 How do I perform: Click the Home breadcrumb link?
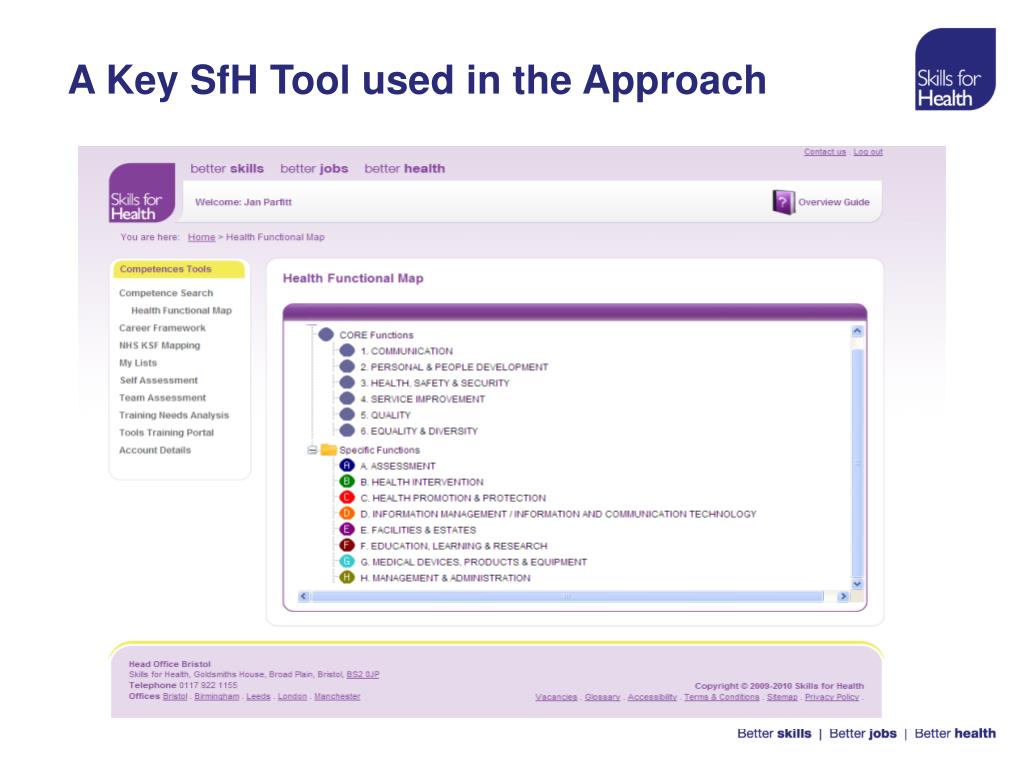click(x=201, y=237)
